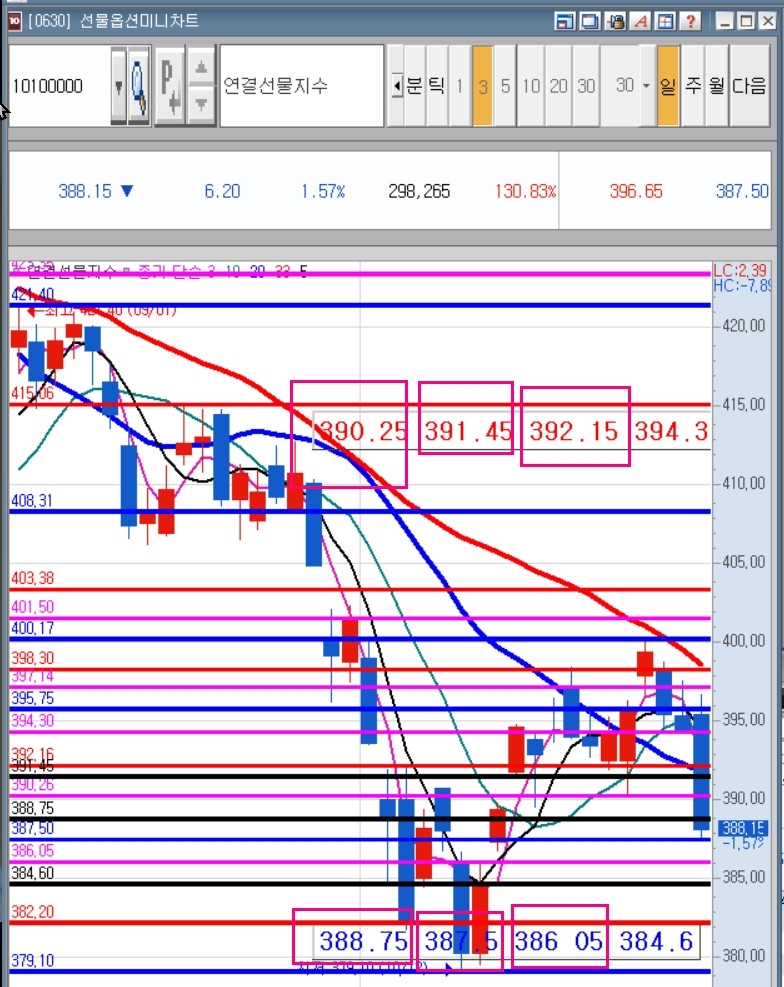Click the 다음 (next) button
The width and height of the screenshot is (784, 987).
pos(749,86)
